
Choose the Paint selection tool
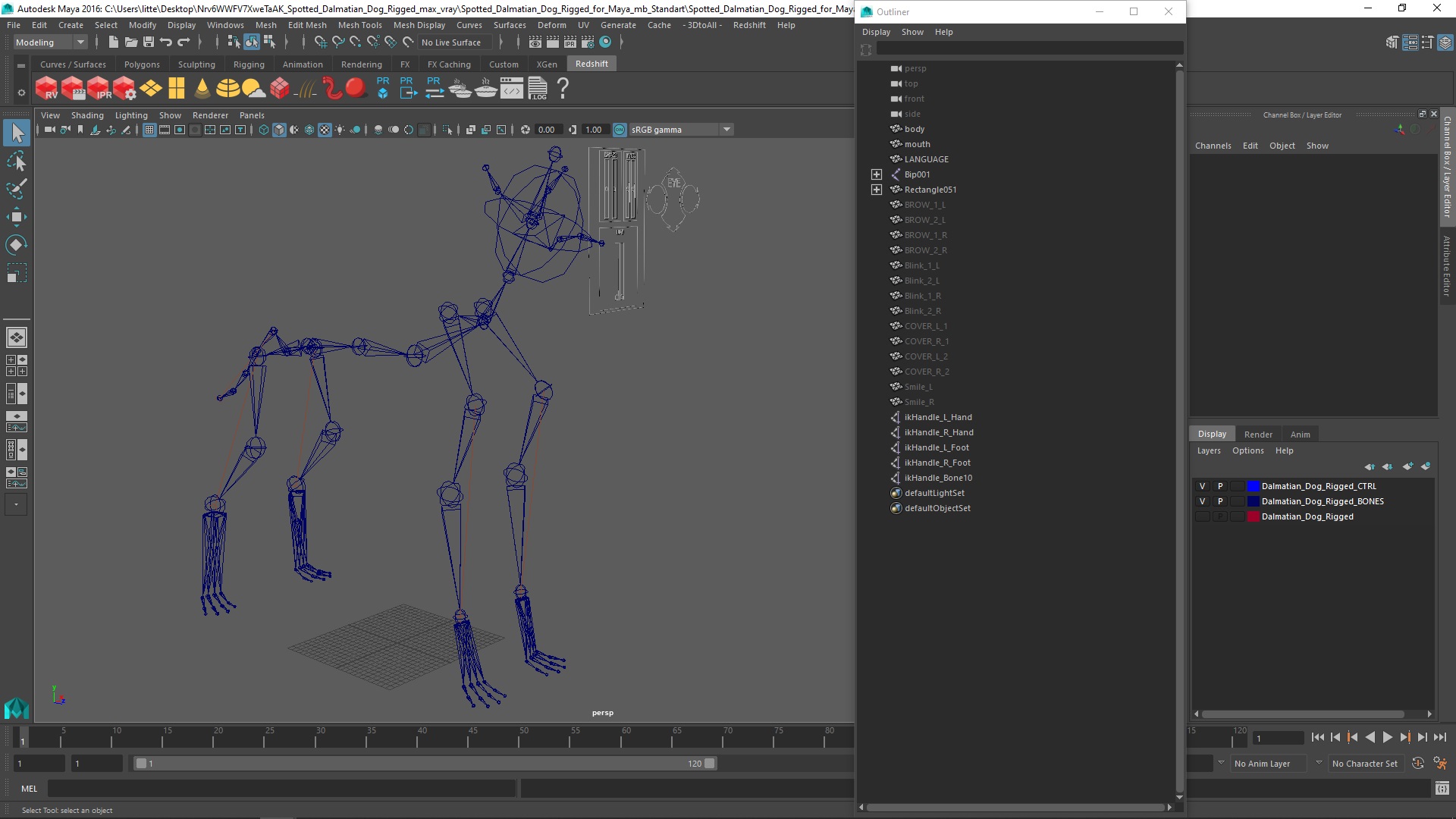pos(17,189)
